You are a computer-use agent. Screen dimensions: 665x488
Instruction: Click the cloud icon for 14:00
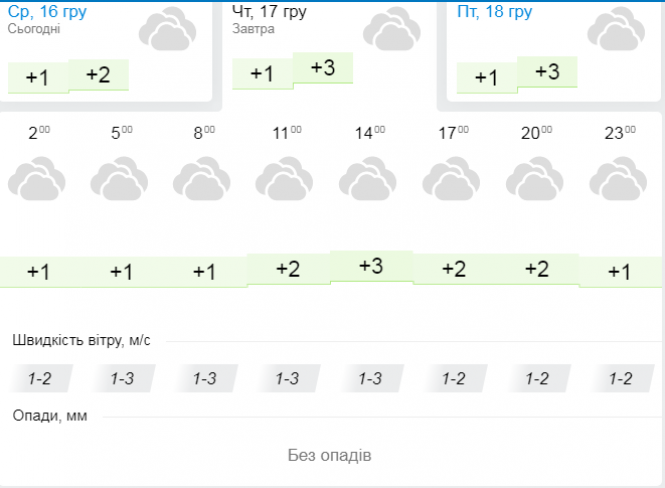click(x=369, y=180)
